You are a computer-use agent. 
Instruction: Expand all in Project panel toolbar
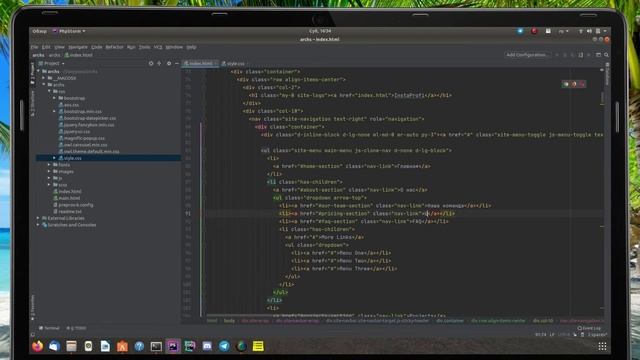(159, 64)
